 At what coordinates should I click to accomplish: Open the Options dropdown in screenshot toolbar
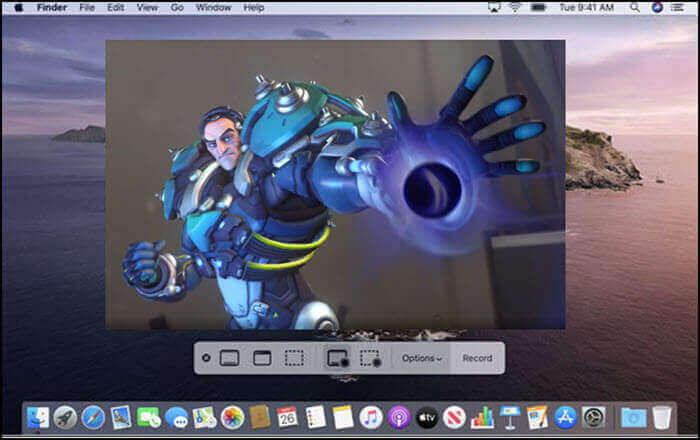(x=421, y=358)
